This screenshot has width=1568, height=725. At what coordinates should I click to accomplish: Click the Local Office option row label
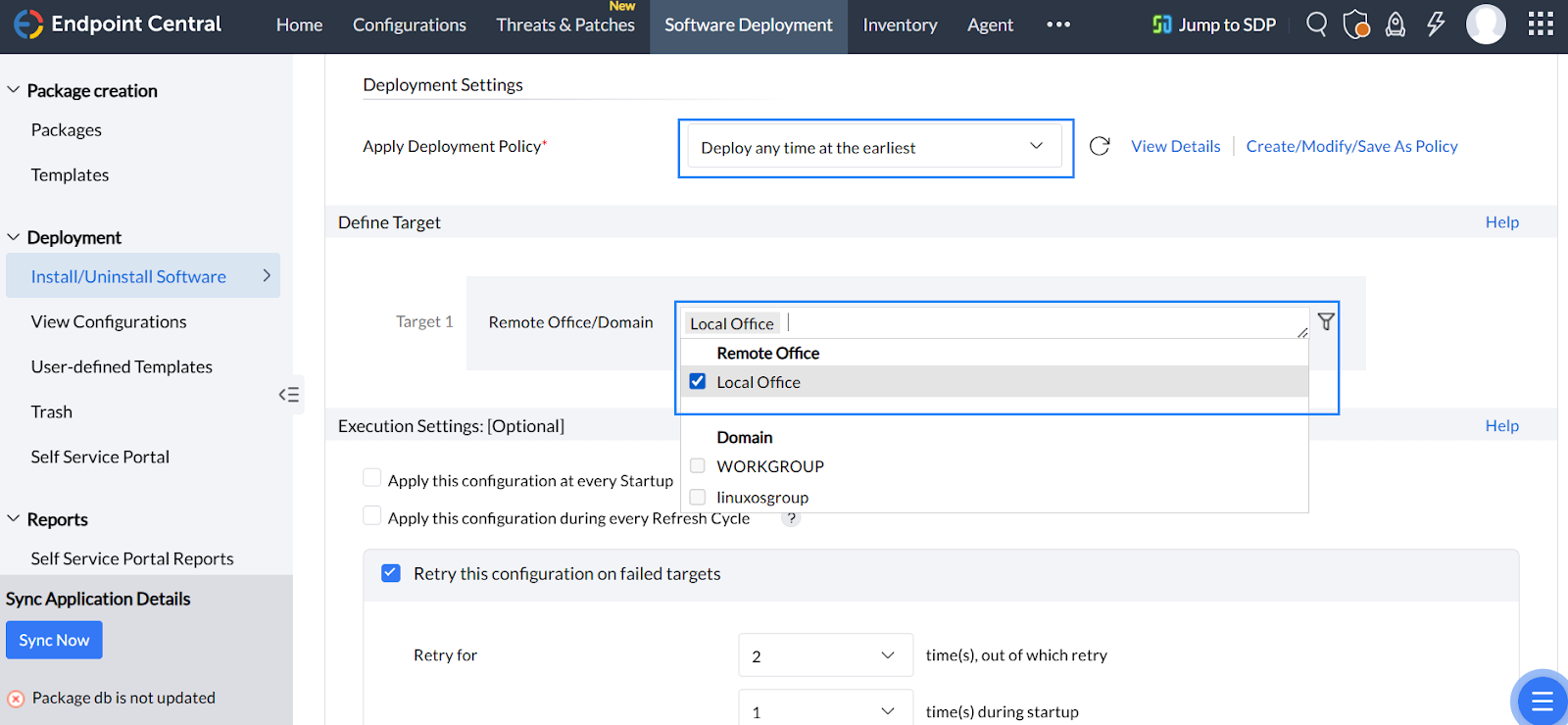(759, 382)
